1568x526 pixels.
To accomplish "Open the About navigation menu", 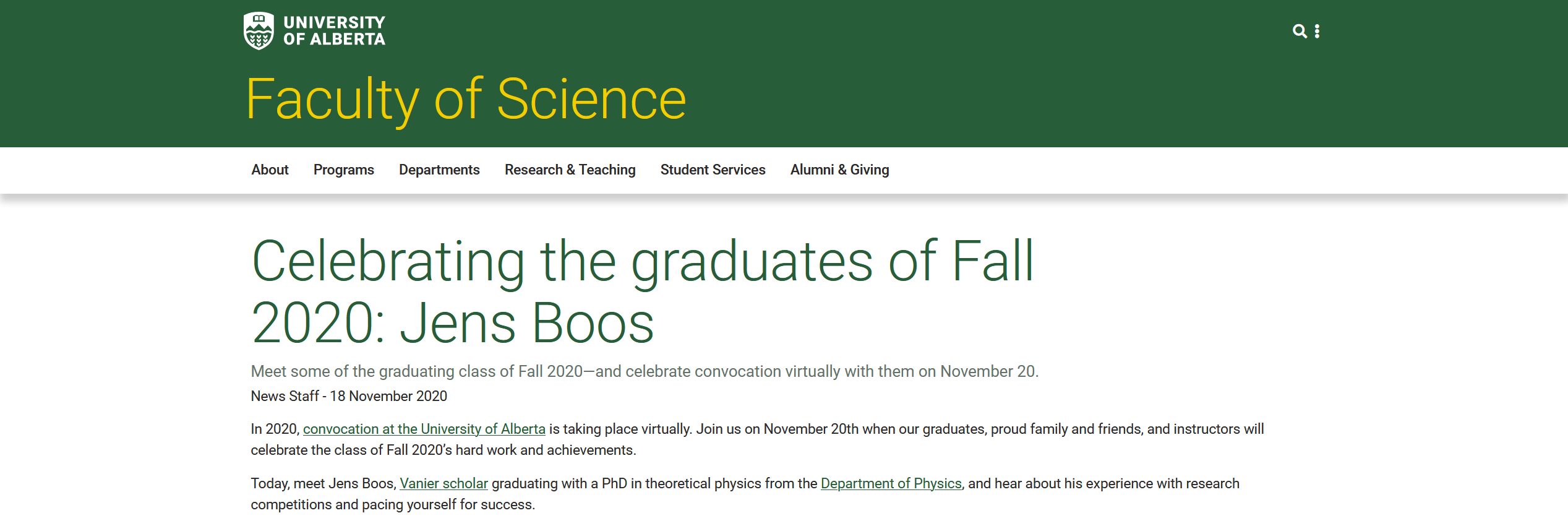I will click(x=270, y=170).
